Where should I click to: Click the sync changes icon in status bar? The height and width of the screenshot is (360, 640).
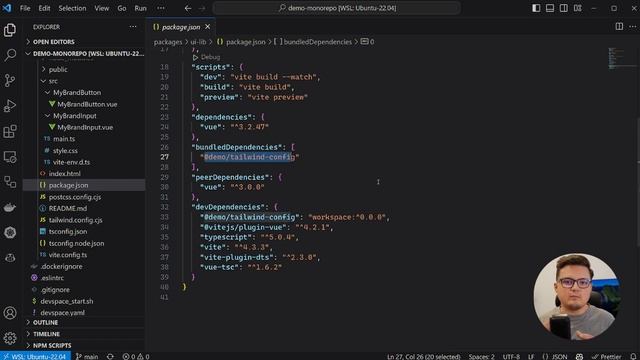click(x=110, y=356)
